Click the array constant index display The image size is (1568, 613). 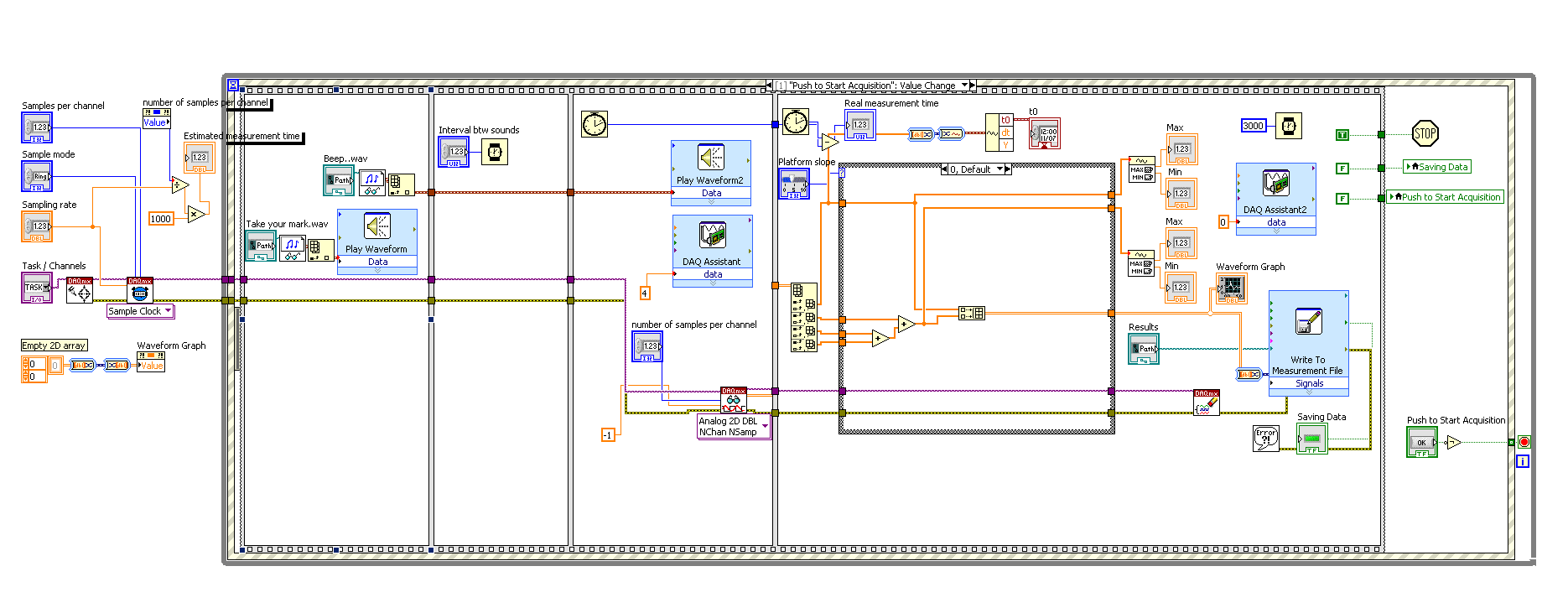tap(34, 370)
